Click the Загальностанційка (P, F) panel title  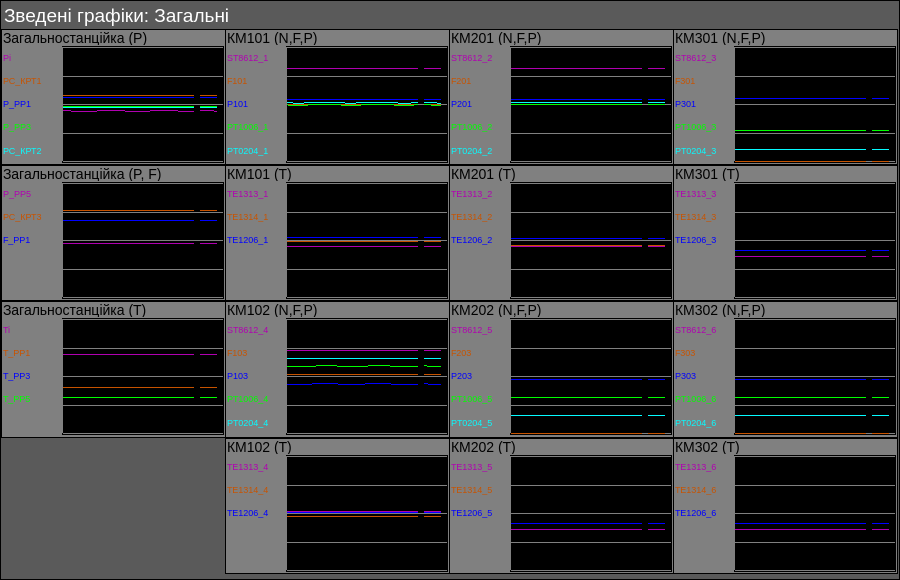[x=82, y=174]
